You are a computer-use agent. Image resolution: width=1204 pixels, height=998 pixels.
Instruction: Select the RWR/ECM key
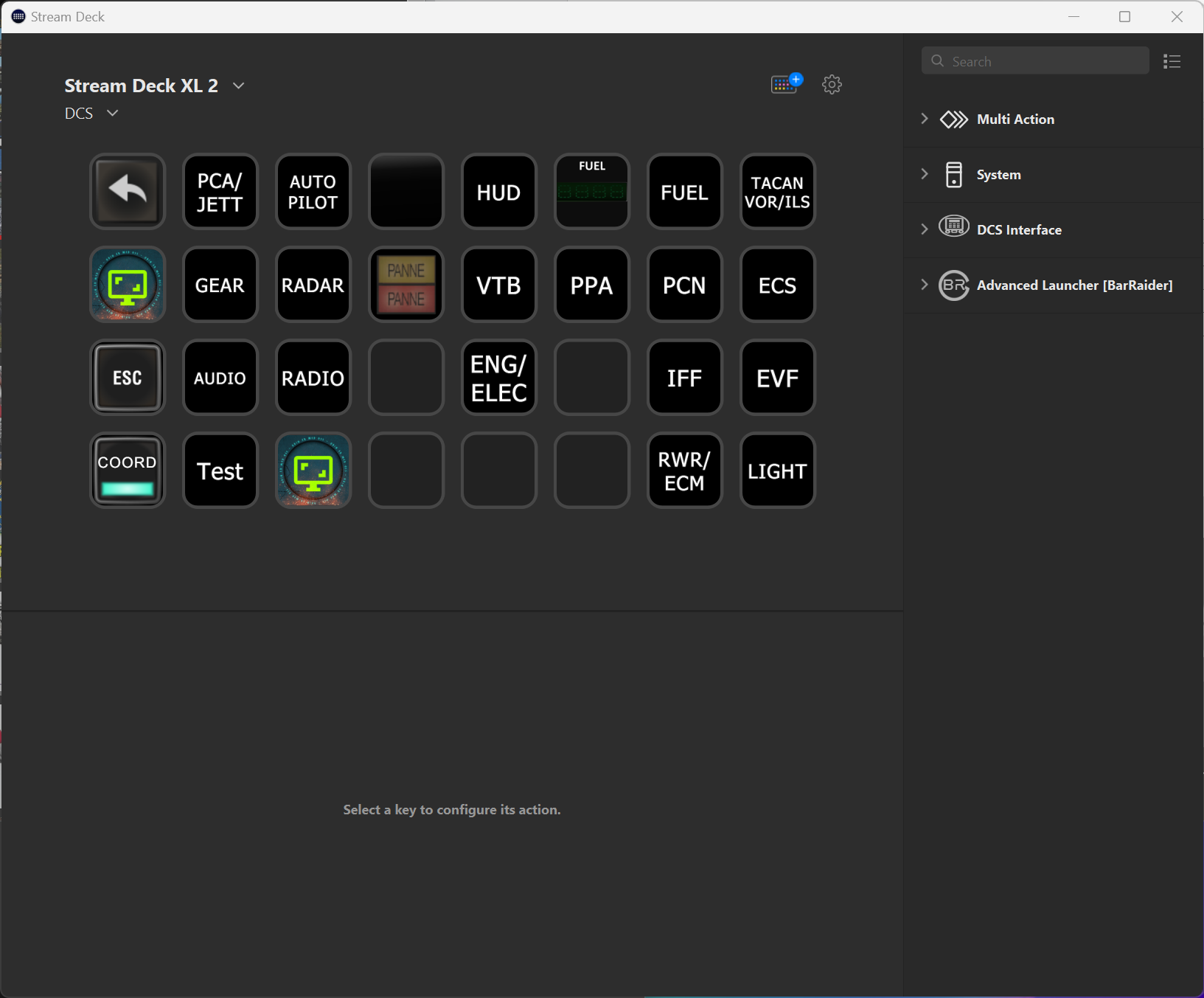click(x=685, y=471)
